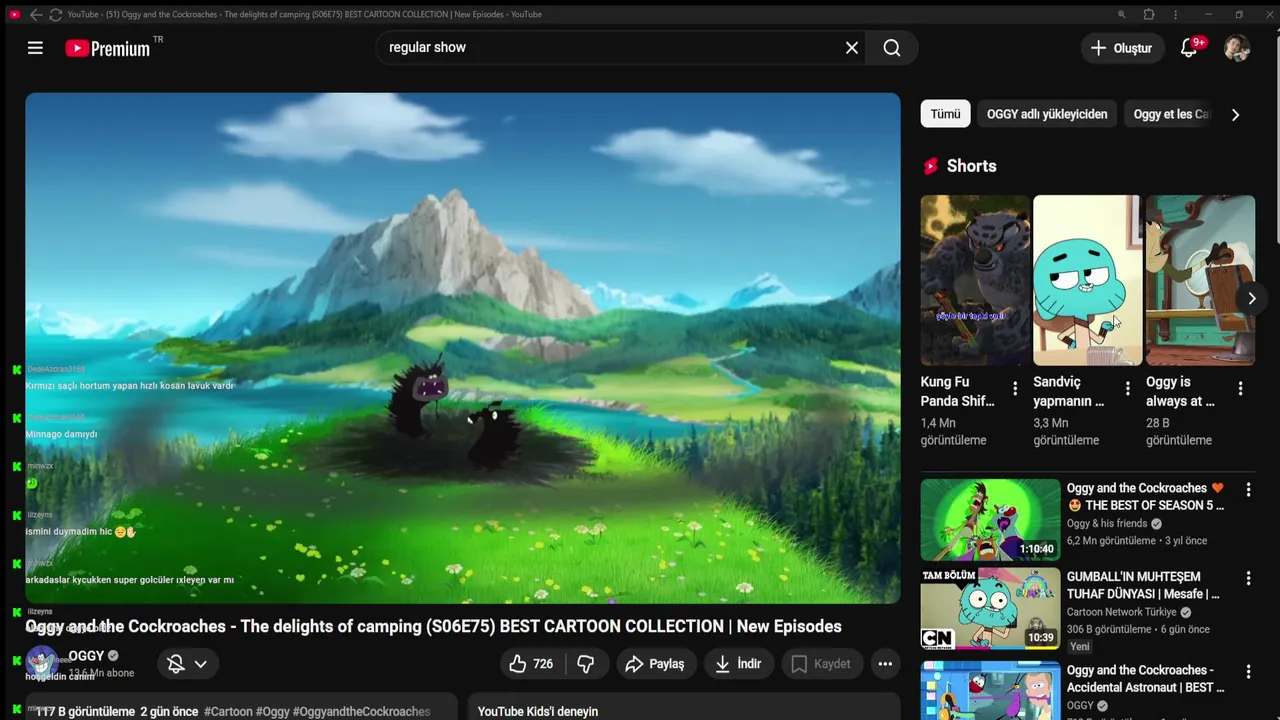Click the 1,4 Mn görüntüleme text
Screen dimensions: 1280x720
point(954,432)
